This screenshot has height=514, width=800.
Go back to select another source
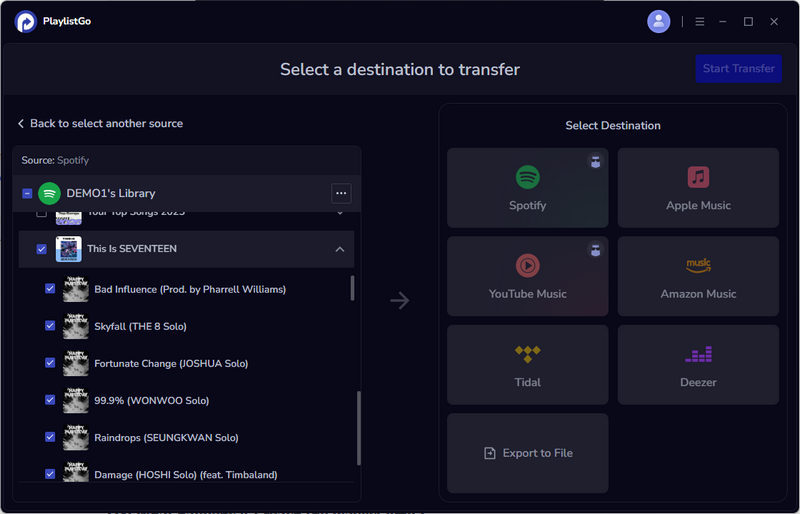[100, 124]
